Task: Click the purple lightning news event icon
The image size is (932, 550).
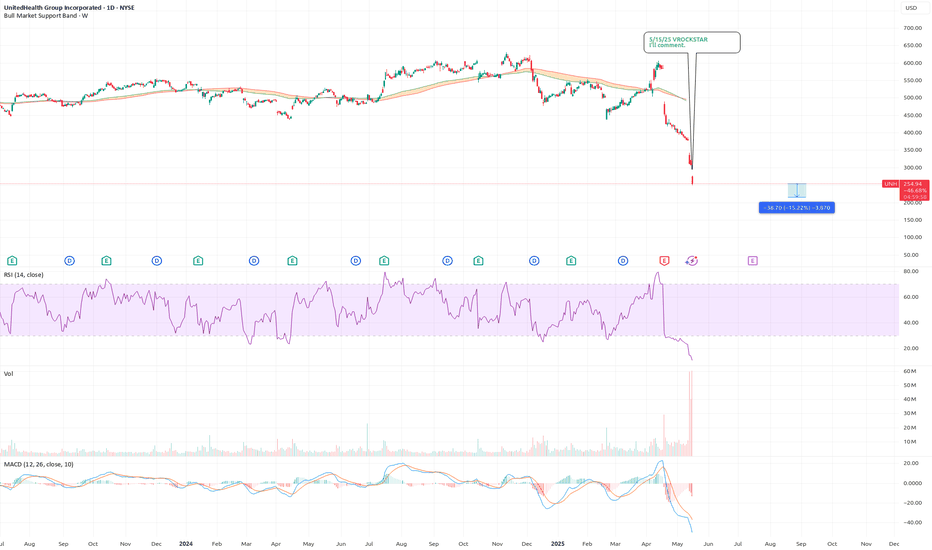Action: click(692, 260)
